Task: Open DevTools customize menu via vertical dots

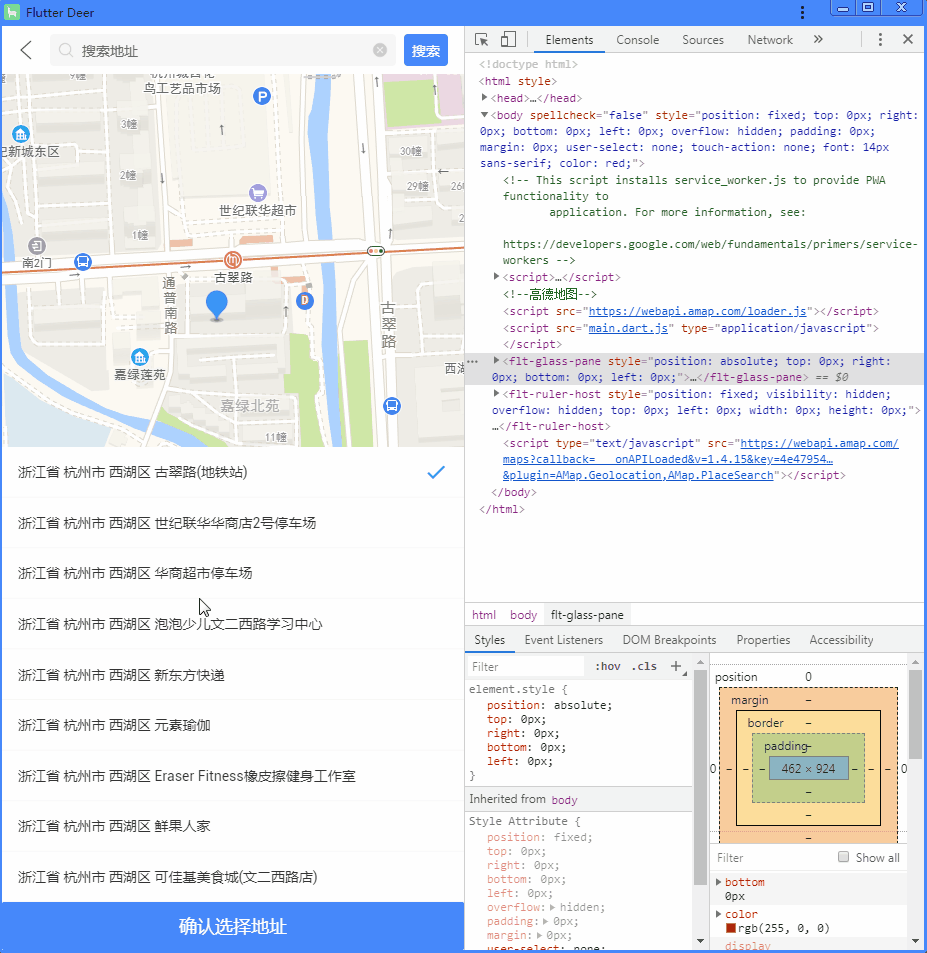Action: pos(881,39)
